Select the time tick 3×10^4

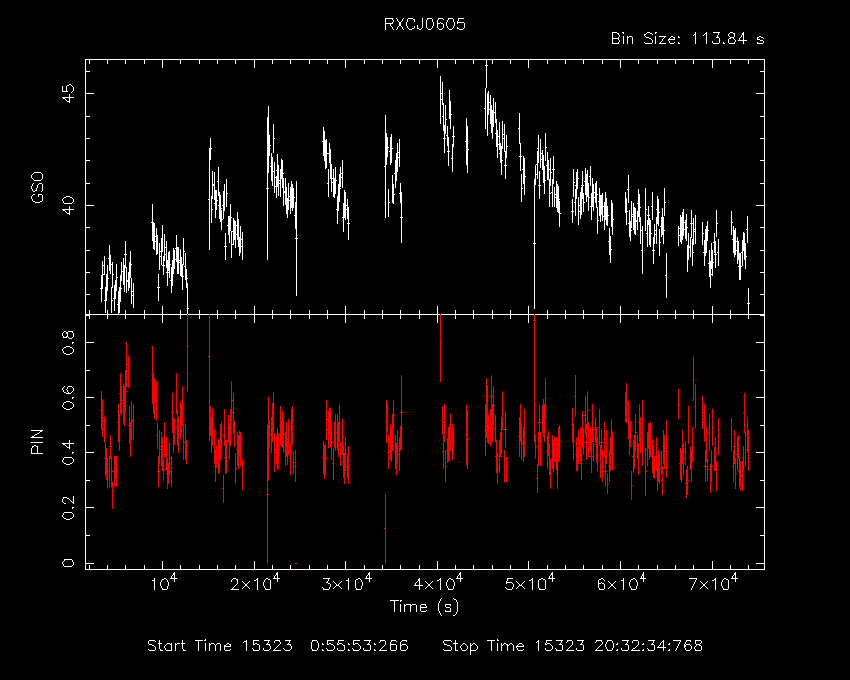(x=347, y=582)
